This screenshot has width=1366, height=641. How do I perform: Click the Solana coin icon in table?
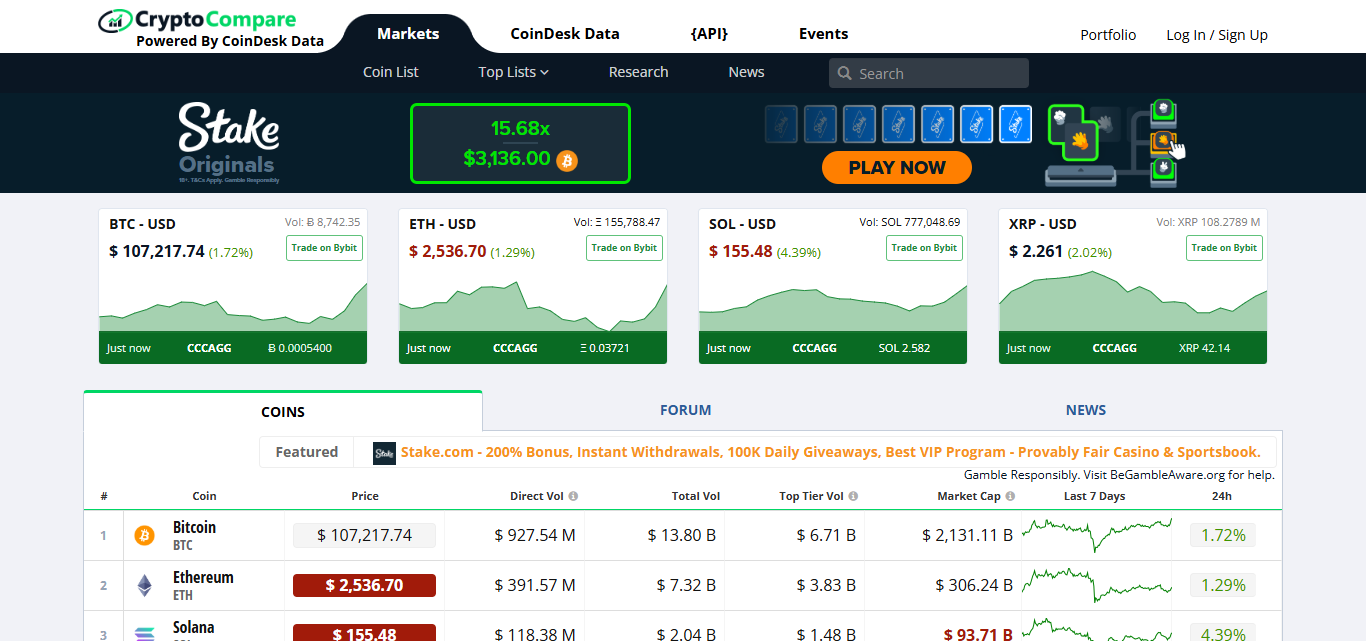(x=145, y=633)
